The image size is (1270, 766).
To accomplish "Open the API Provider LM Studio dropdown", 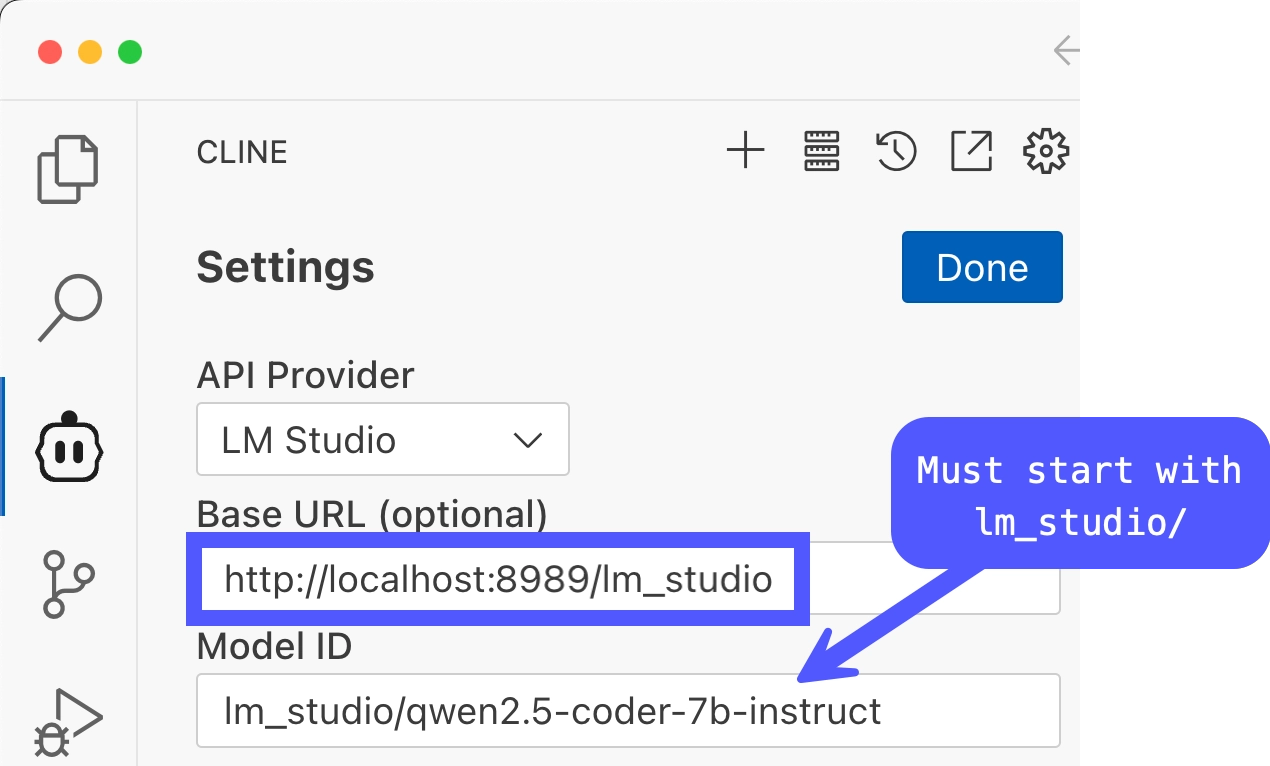I will coord(383,439).
